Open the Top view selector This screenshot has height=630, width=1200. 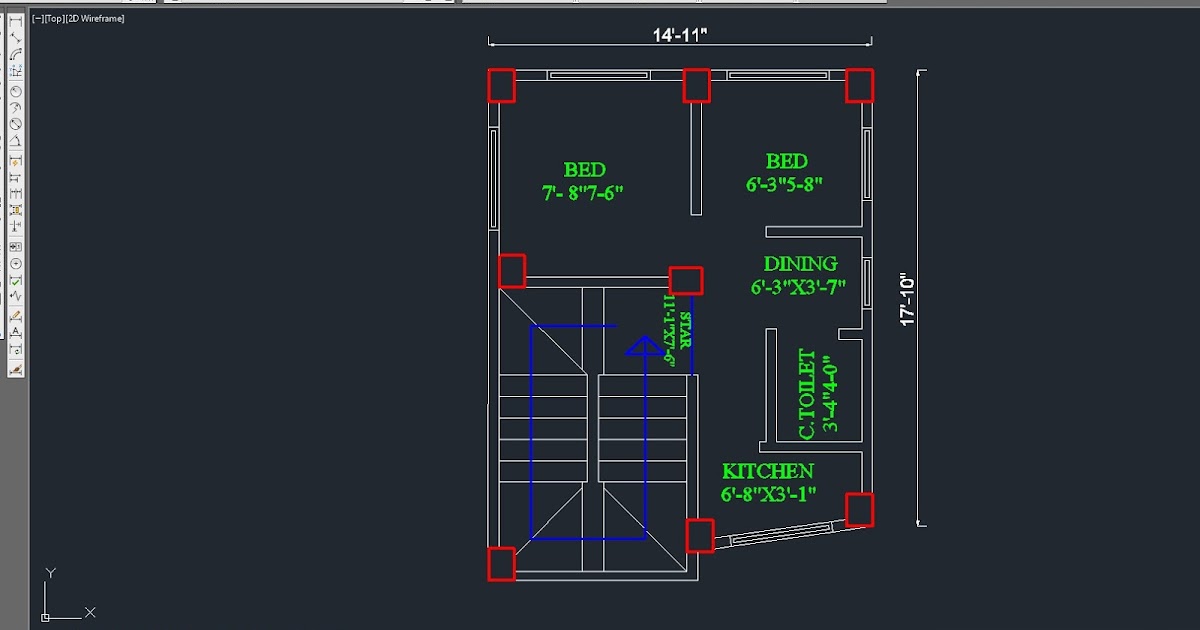(x=56, y=17)
